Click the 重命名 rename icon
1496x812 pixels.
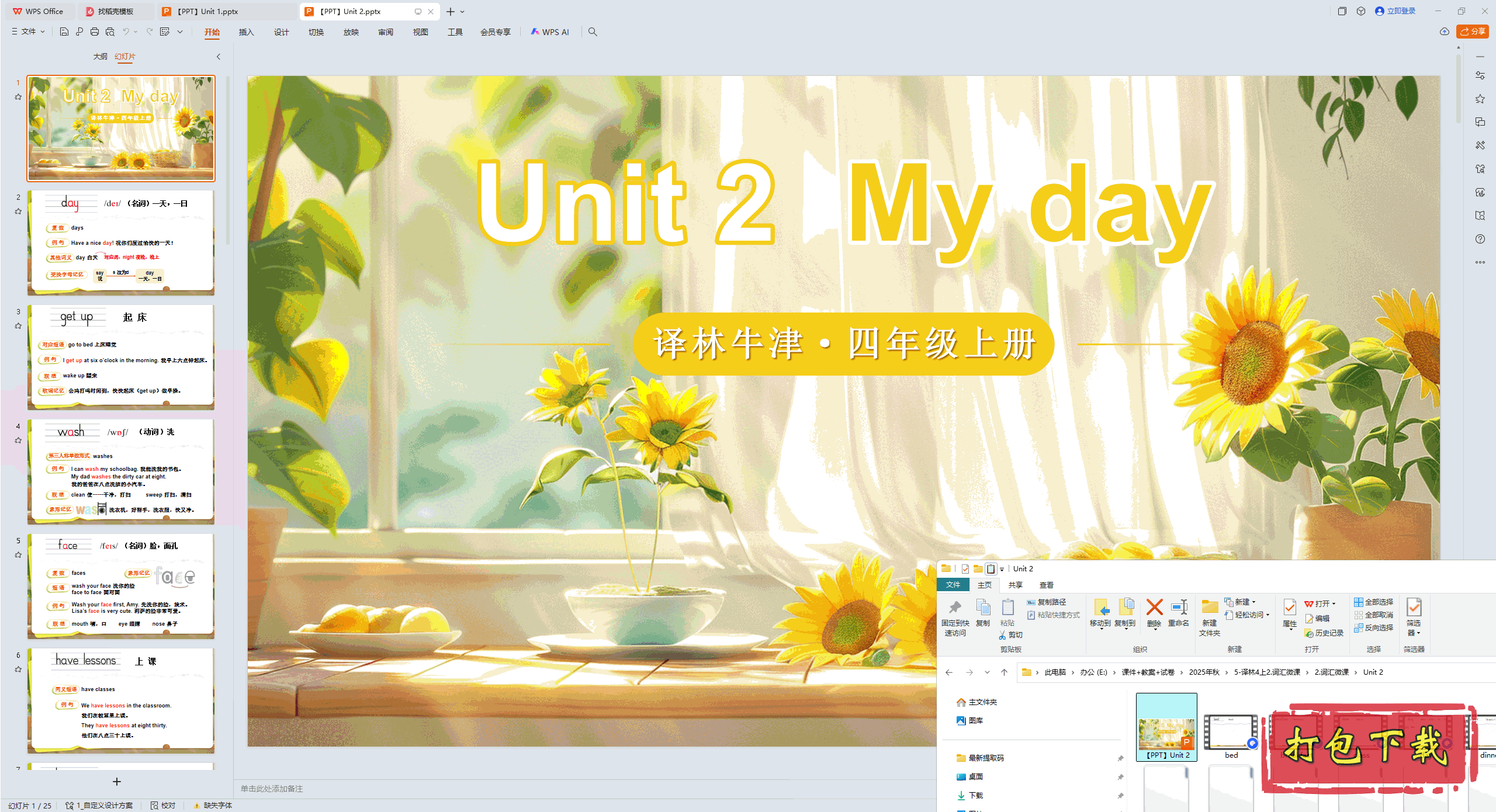(x=1179, y=610)
